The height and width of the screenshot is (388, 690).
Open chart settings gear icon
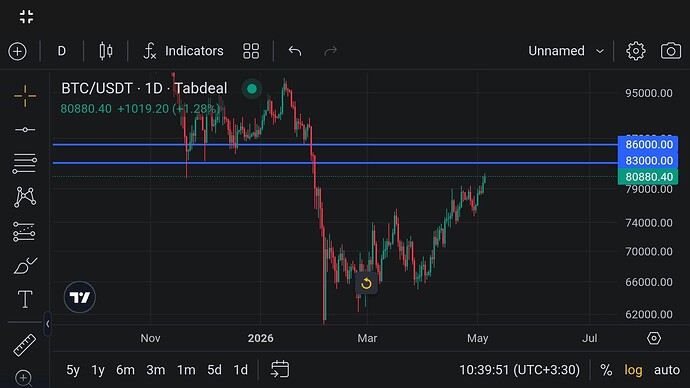636,51
